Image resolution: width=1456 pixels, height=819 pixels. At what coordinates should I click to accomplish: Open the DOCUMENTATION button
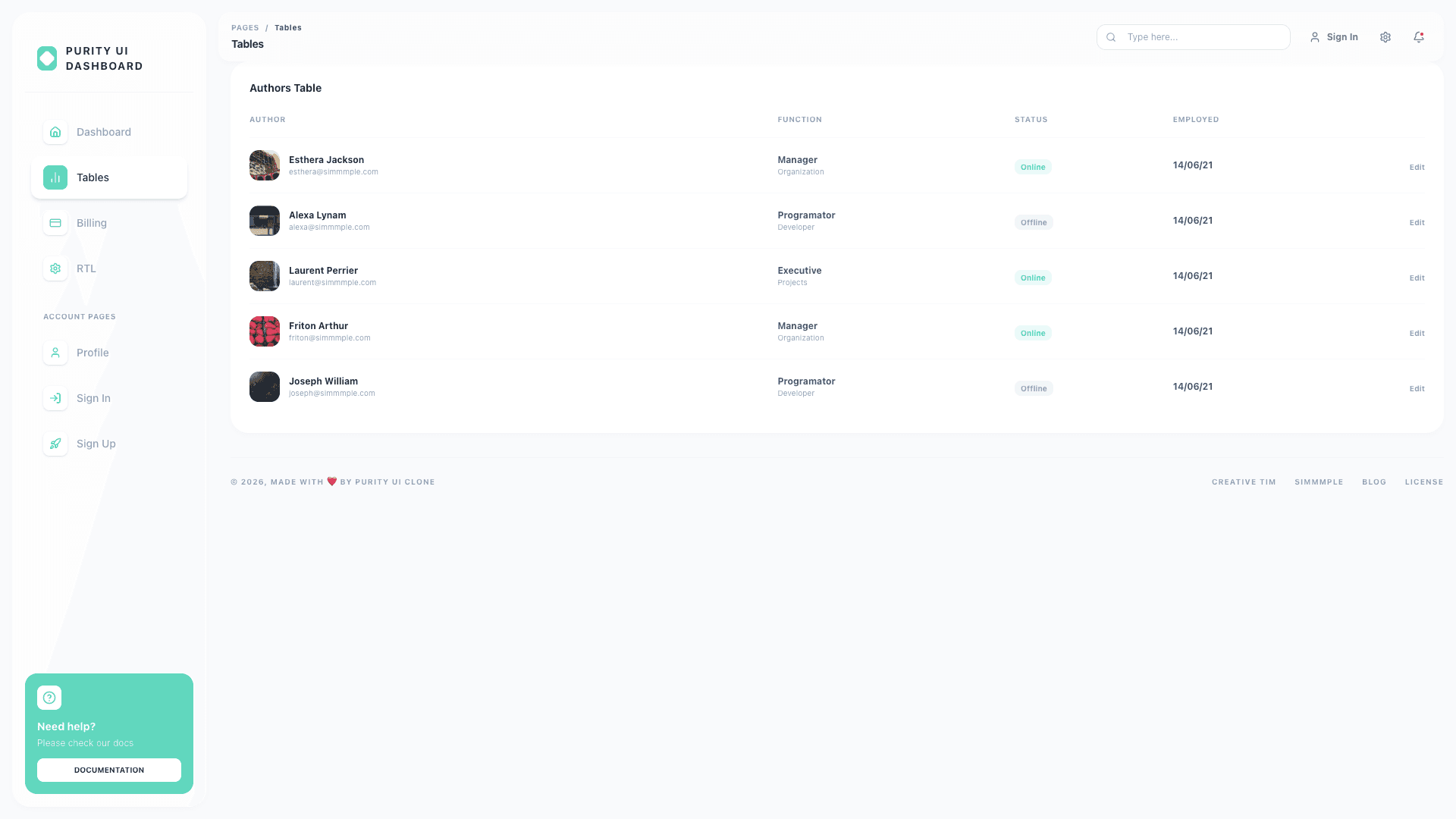pyautogui.click(x=108, y=770)
